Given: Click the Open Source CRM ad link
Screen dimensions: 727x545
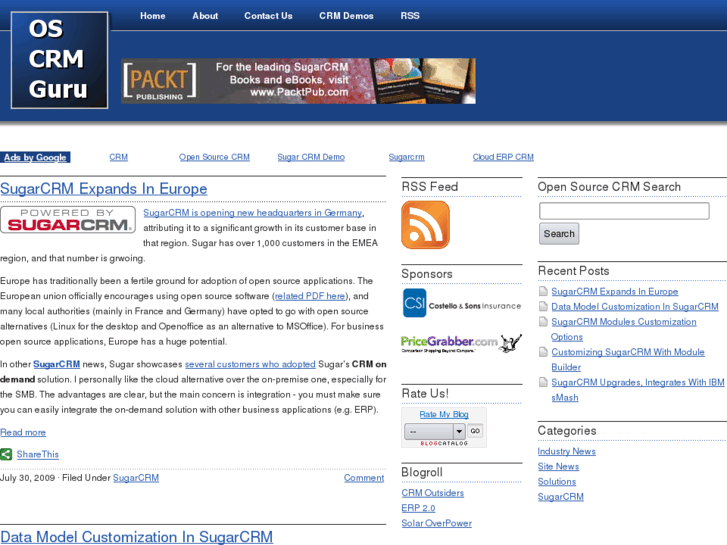Looking at the screenshot, I should click(214, 157).
